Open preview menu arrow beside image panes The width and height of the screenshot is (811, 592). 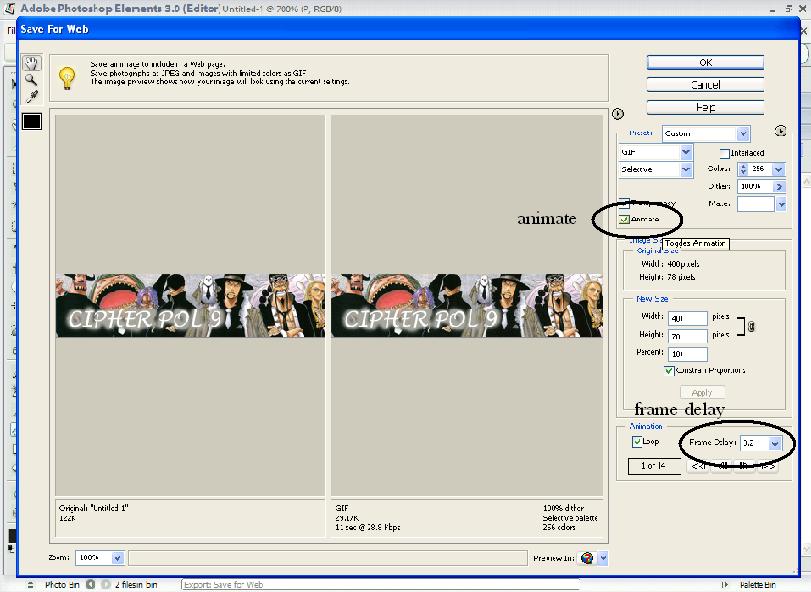pos(618,114)
